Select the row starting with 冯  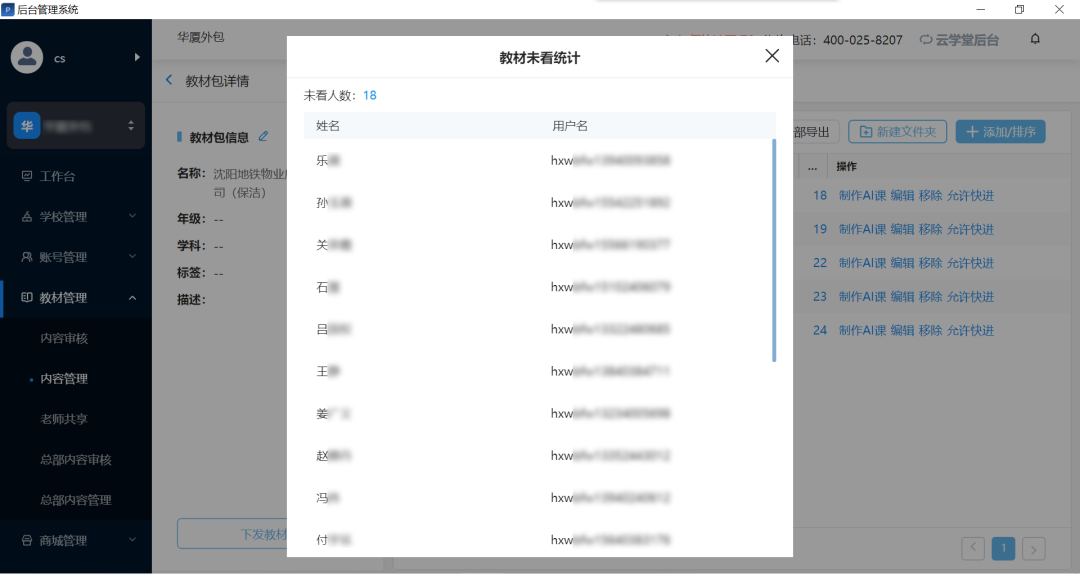click(x=539, y=498)
